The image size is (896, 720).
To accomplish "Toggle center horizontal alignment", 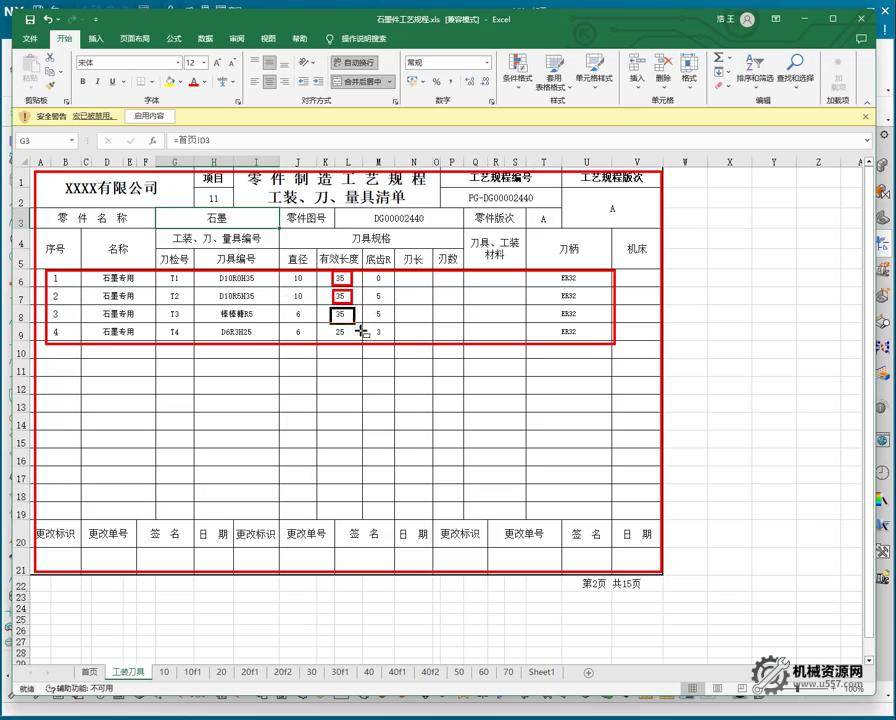I will point(269,82).
